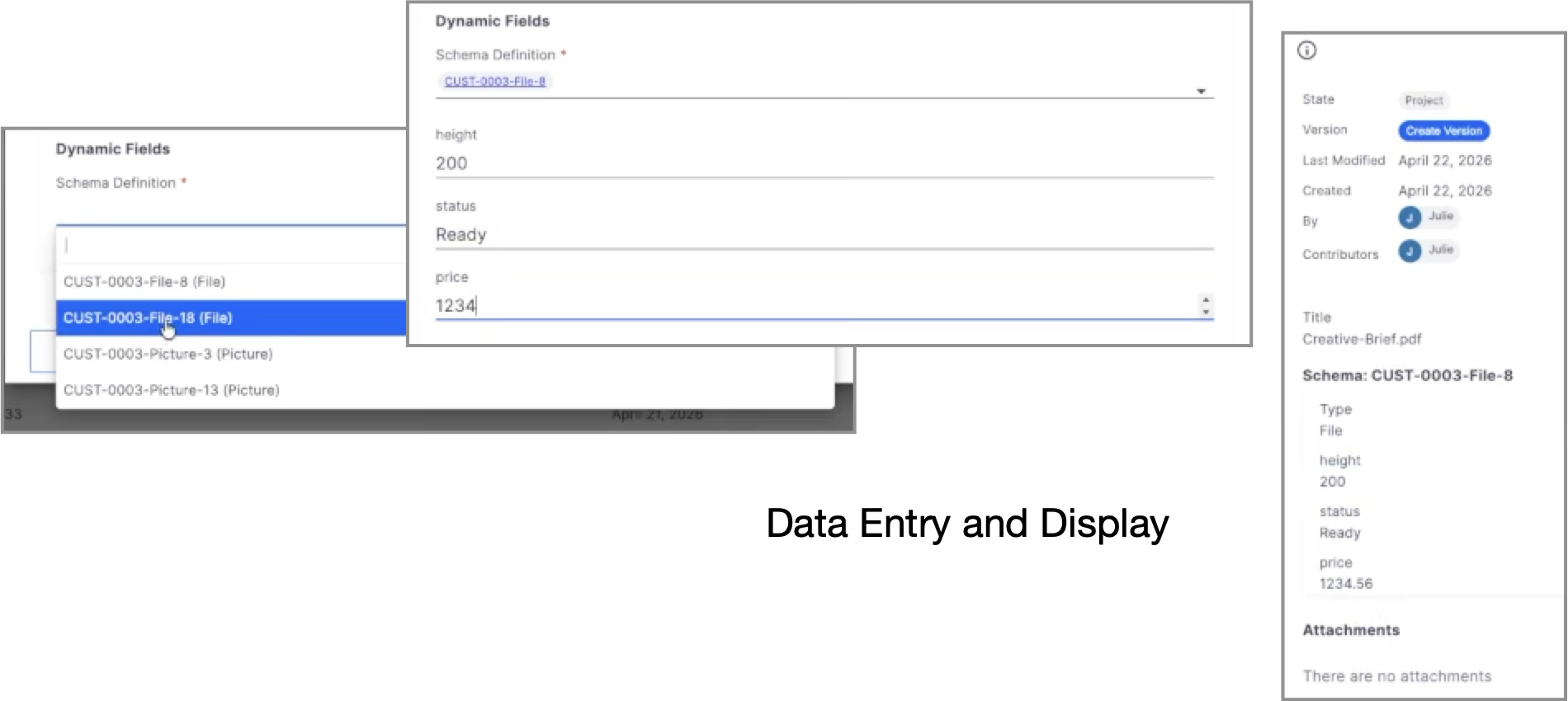Click the search box in schema dropdown list
1568x701 pixels.
[x=231, y=245]
